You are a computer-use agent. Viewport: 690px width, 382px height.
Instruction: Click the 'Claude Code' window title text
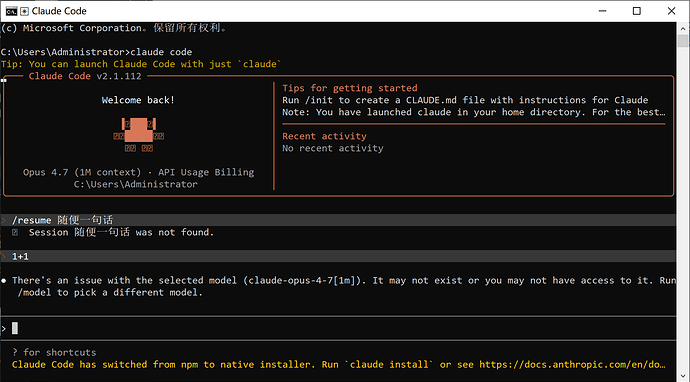coord(59,11)
